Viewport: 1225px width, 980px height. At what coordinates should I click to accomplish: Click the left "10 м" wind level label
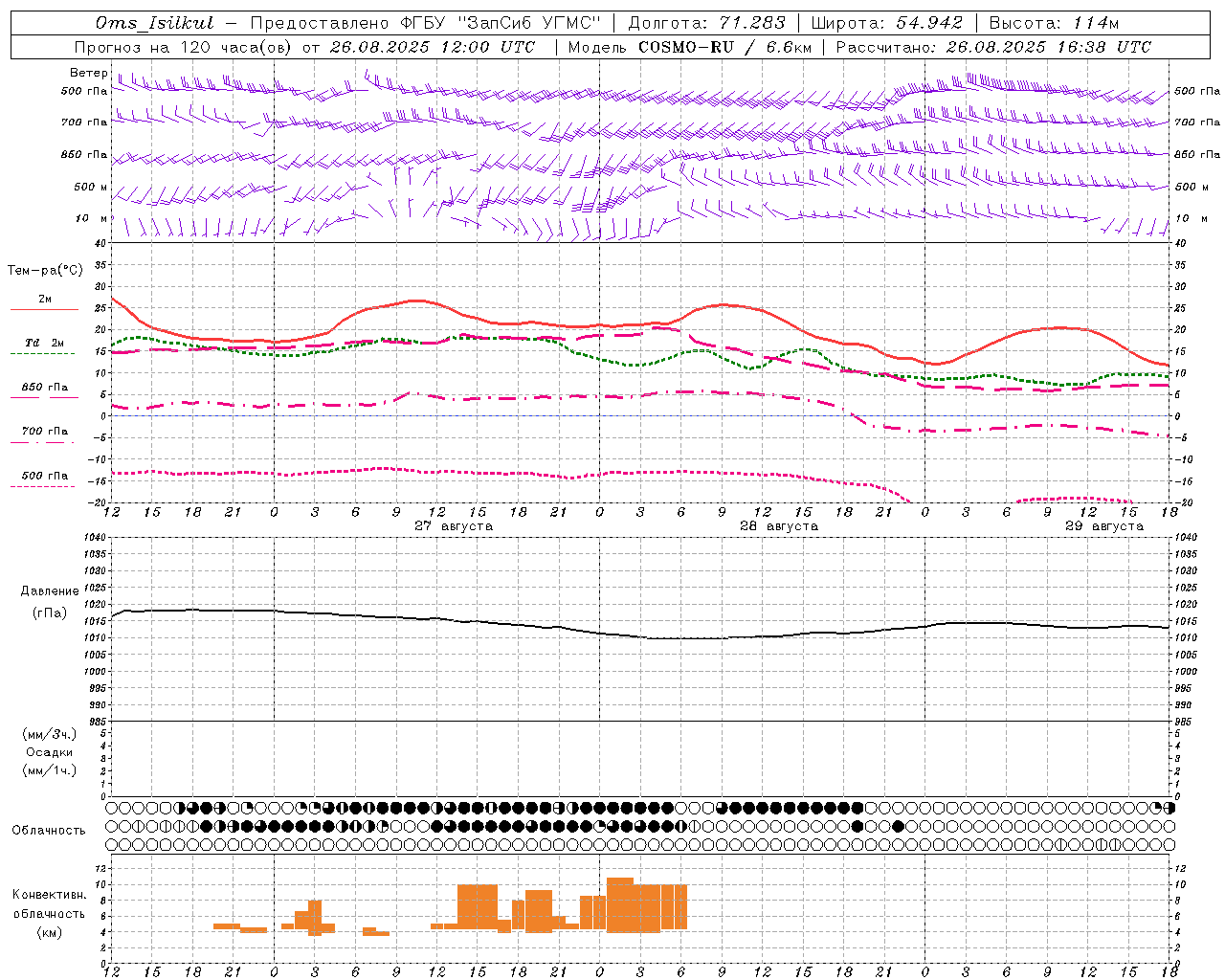[91, 218]
